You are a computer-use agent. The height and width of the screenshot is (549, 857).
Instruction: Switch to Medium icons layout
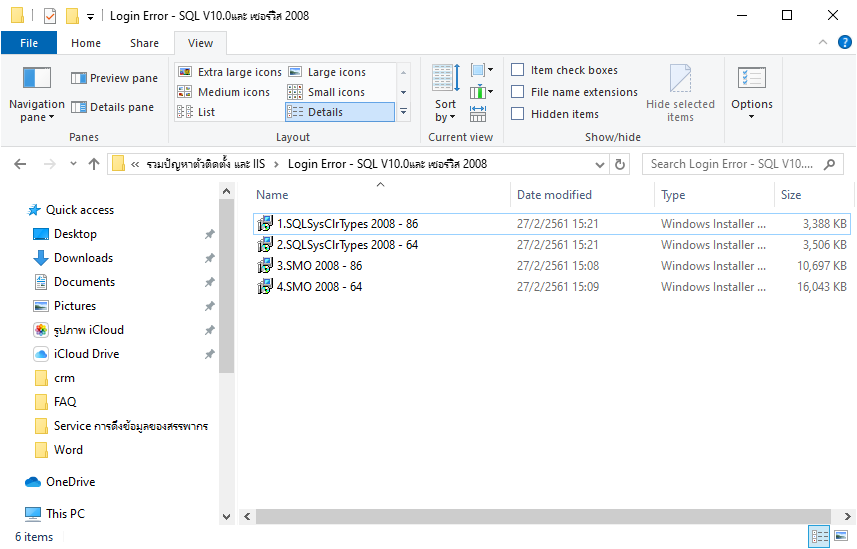(224, 92)
